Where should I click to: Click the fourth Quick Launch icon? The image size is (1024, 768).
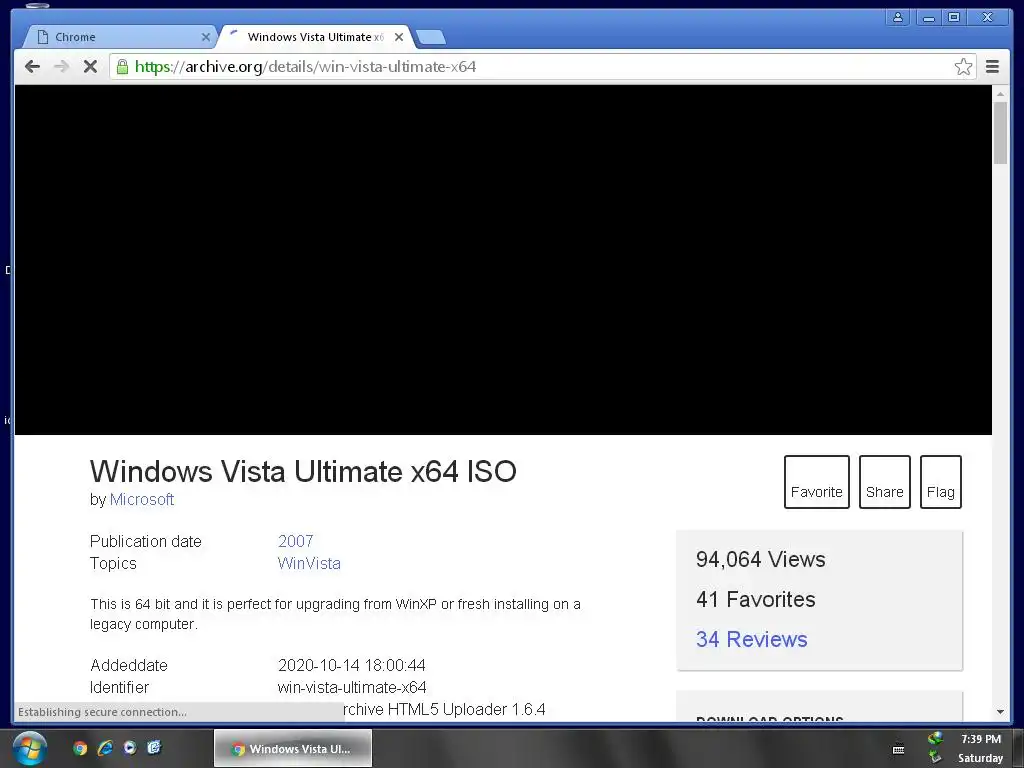coord(154,748)
